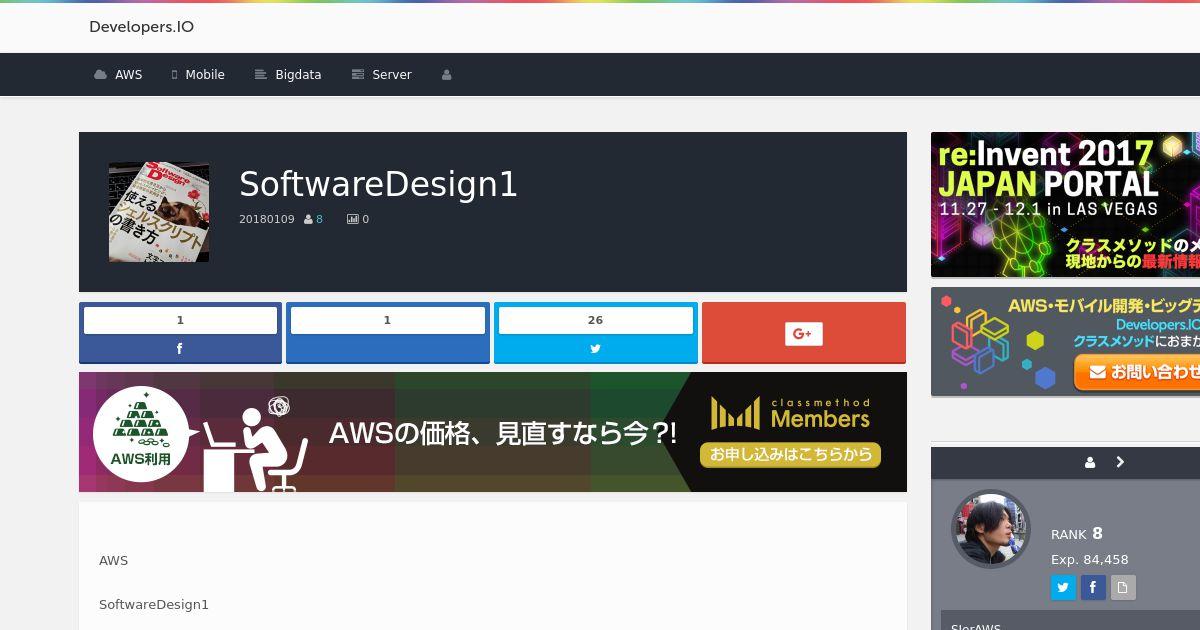Screen dimensions: 1200x630
Task: Click the お申し込みはこちらから button
Action: coord(790,454)
